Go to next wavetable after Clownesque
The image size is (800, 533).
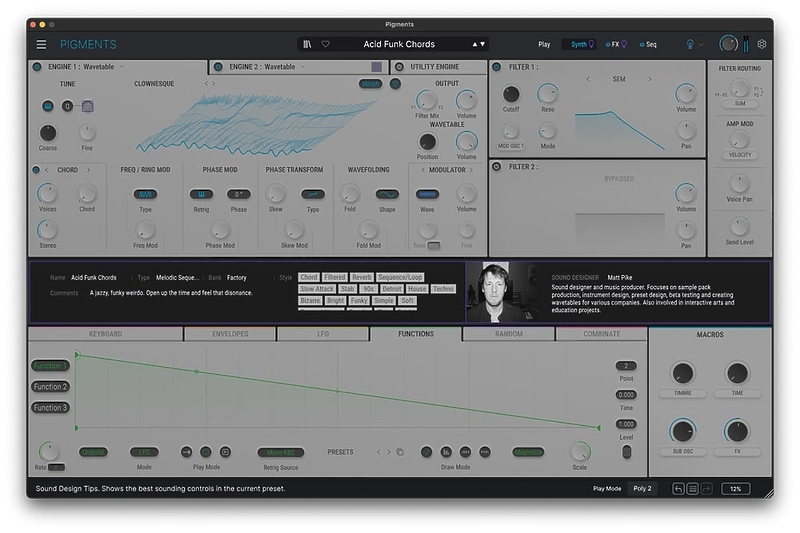click(214, 84)
